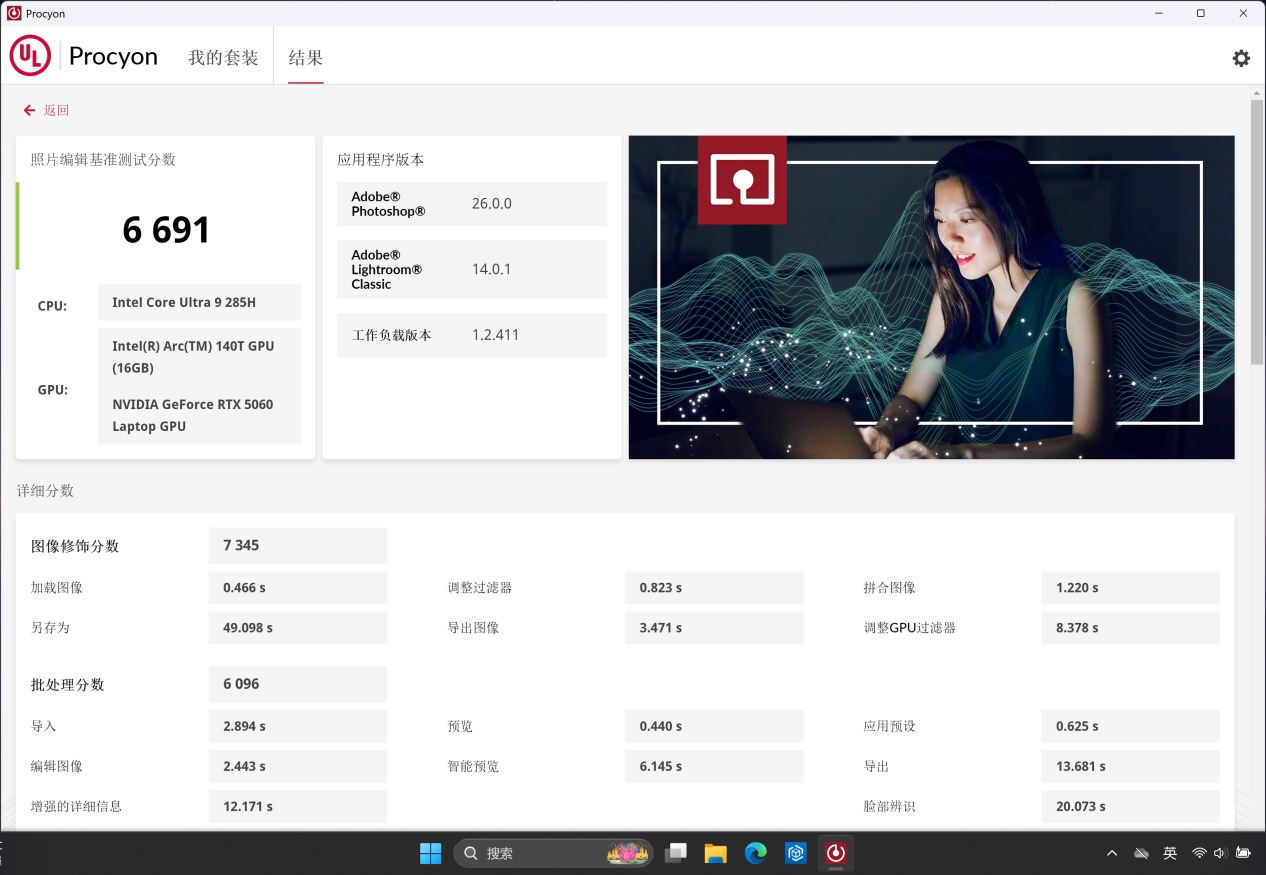The image size is (1266, 875).
Task: Open the Task View taskbar icon
Action: point(676,853)
